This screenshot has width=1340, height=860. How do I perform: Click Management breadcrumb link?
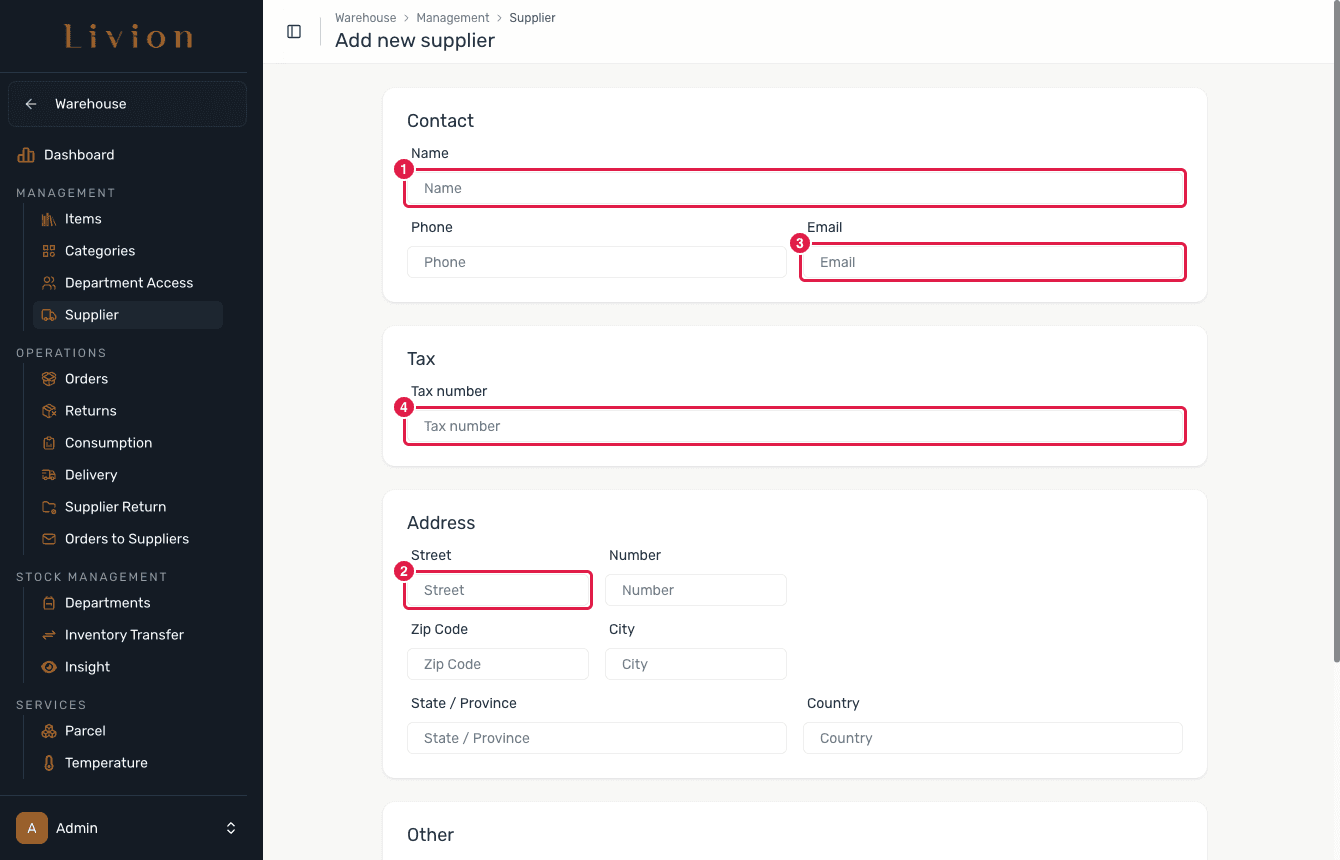453,18
